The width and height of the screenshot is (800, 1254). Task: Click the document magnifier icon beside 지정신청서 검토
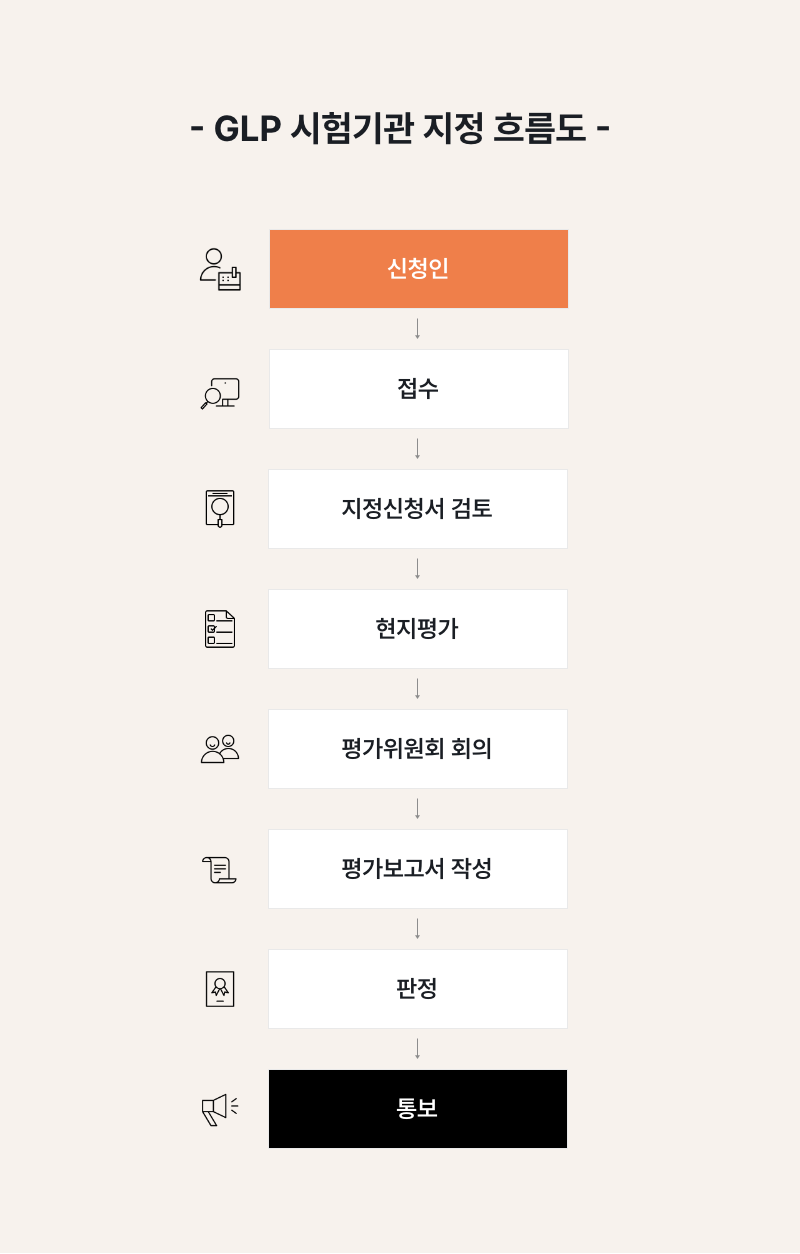tap(220, 508)
